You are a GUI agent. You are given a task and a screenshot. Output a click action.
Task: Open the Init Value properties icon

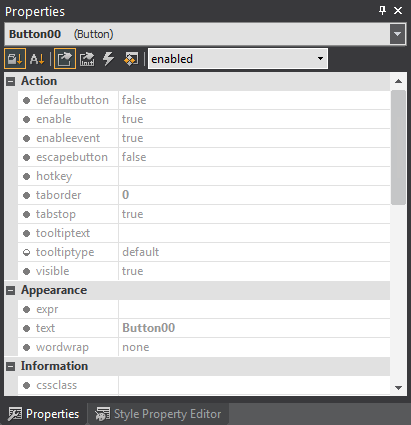pyautogui.click(x=87, y=59)
